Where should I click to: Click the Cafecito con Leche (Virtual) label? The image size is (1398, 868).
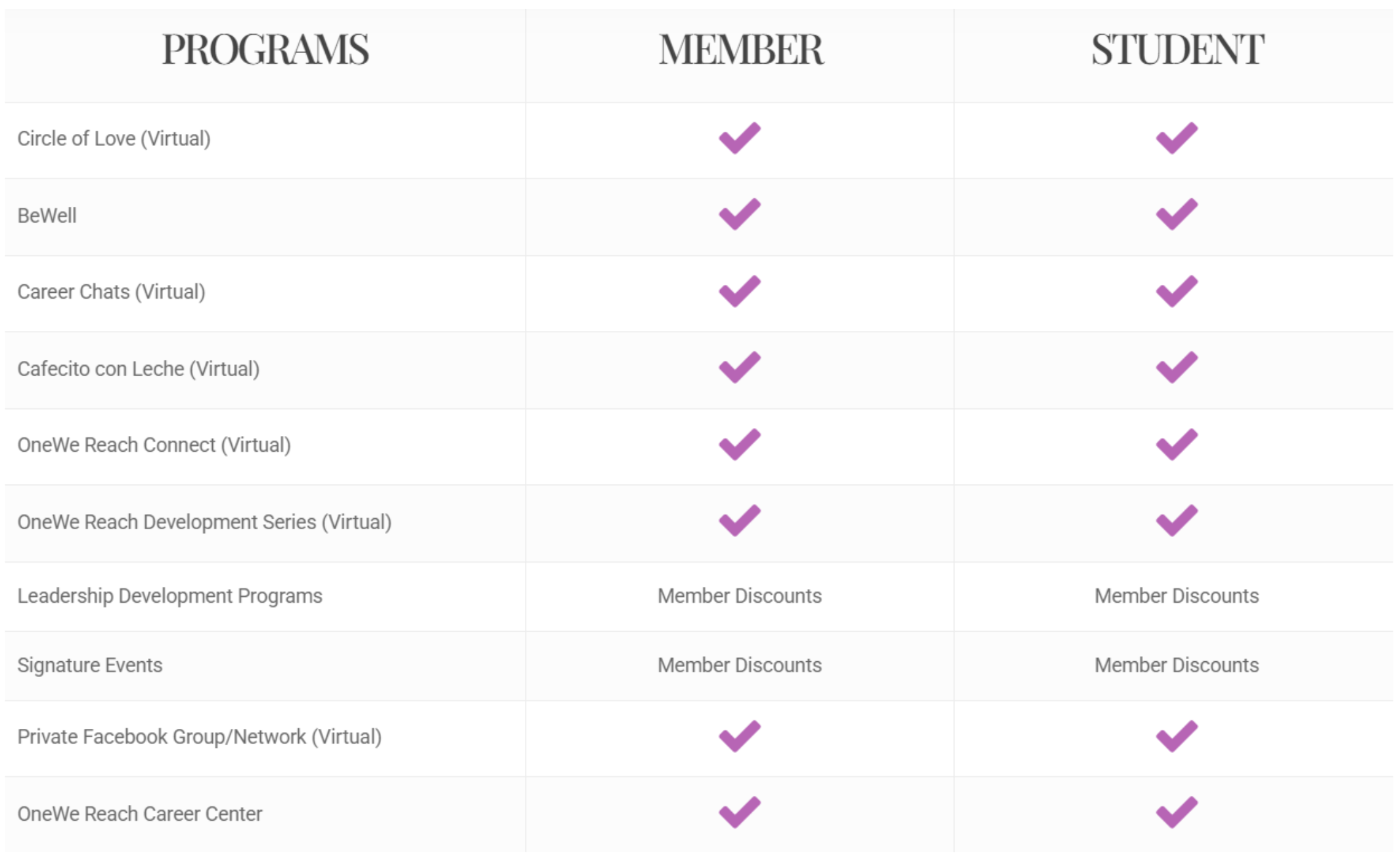click(138, 369)
